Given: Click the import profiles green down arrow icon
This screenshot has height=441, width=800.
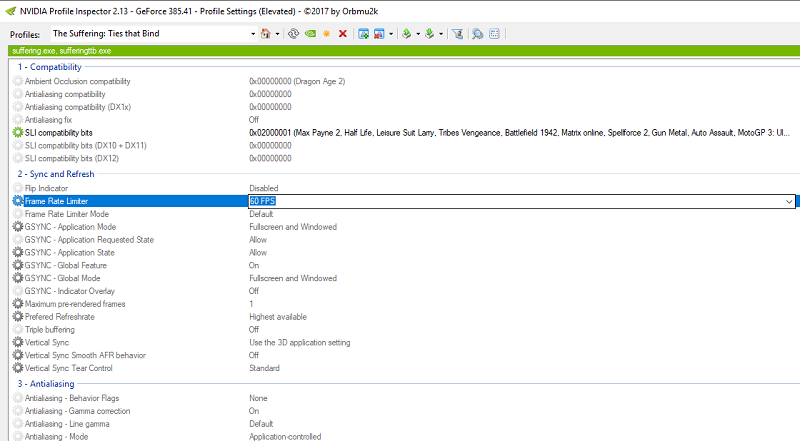Looking at the screenshot, I should pos(430,34).
